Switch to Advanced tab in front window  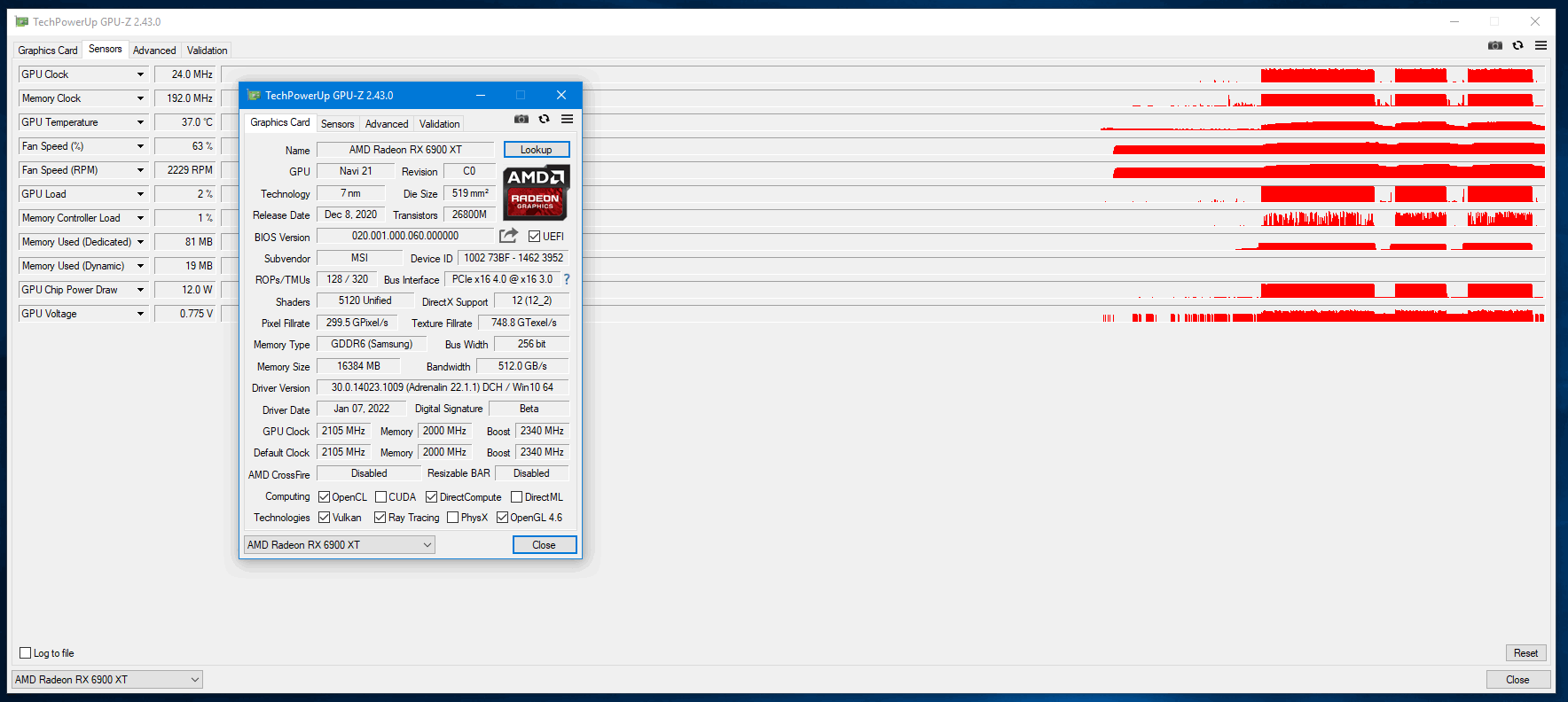coord(387,124)
